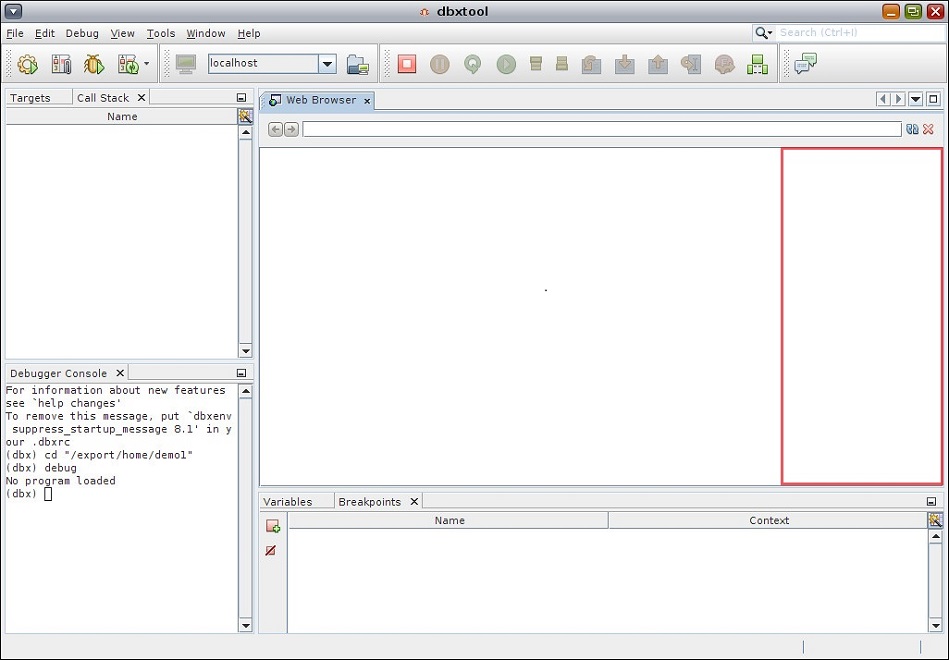
Task: Click the Step Over toolbar icon
Action: (591, 64)
